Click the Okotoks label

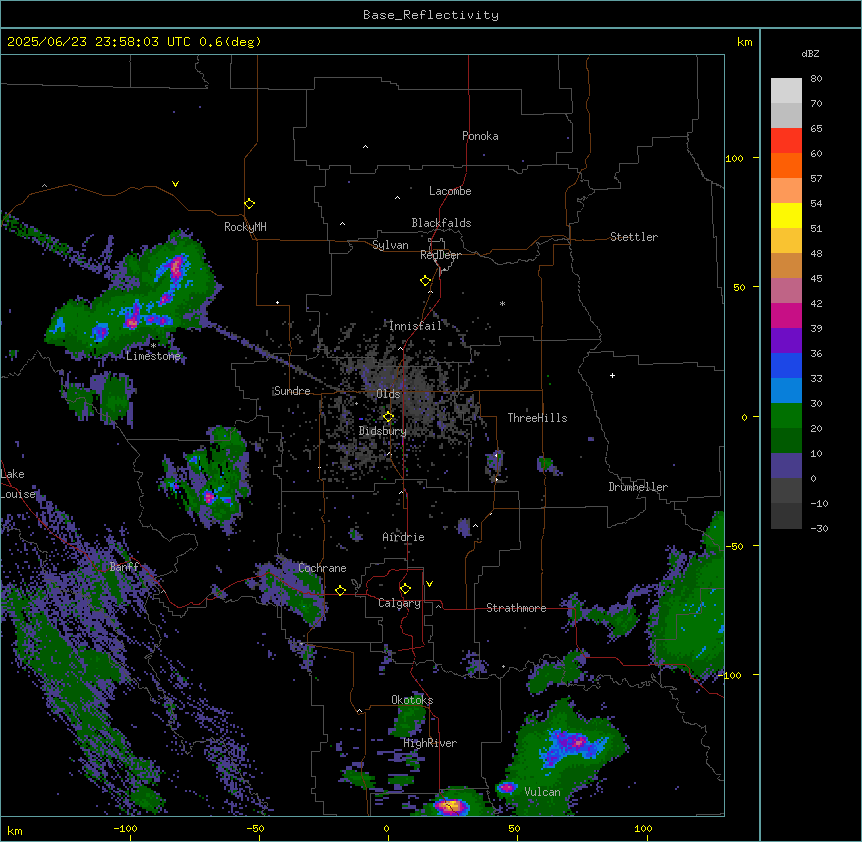point(412,700)
